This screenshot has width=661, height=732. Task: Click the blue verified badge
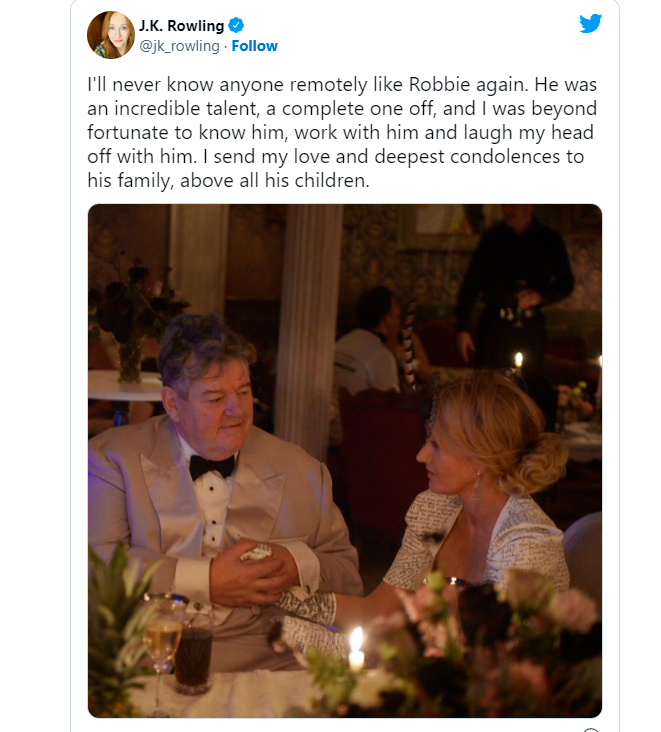(x=237, y=26)
